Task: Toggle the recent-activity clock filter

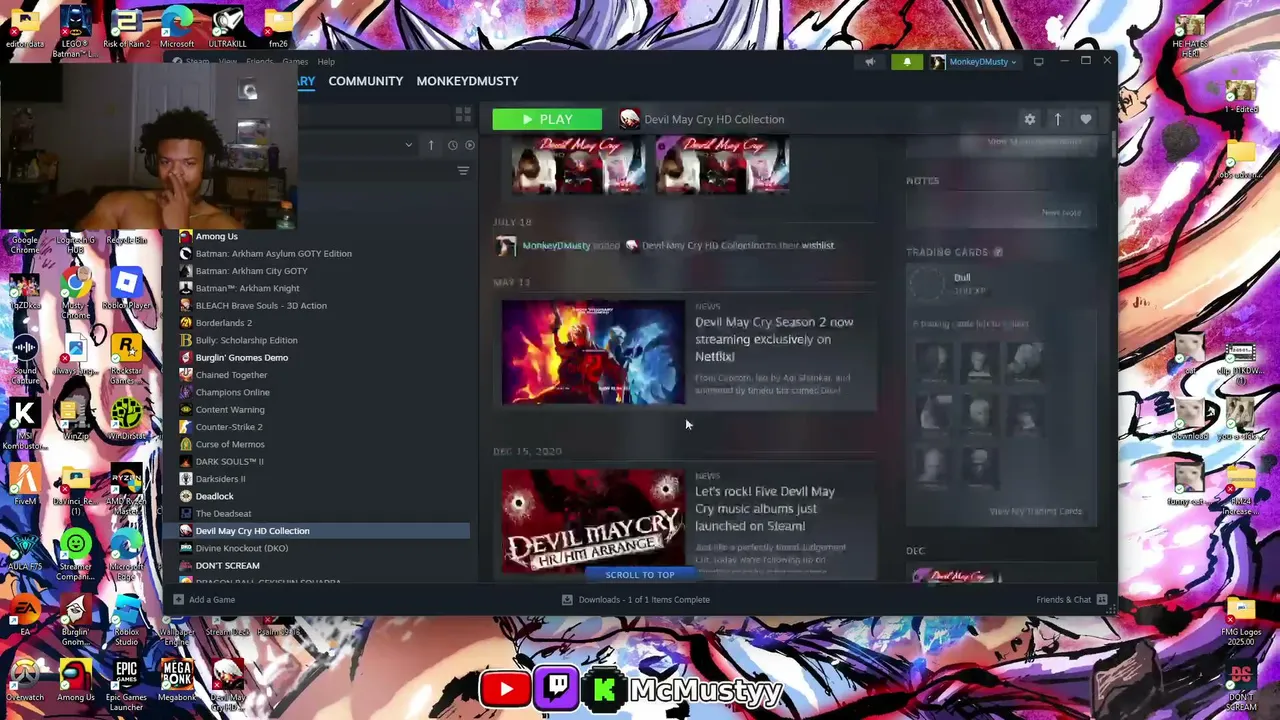Action: [452, 145]
